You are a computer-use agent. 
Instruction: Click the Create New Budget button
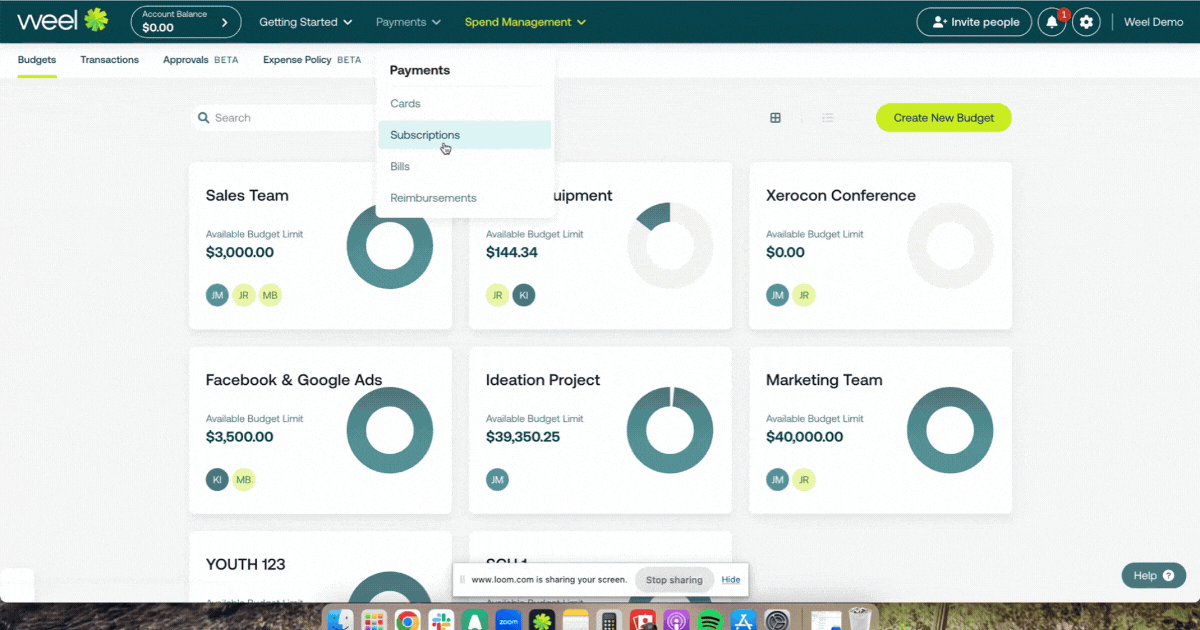[943, 117]
